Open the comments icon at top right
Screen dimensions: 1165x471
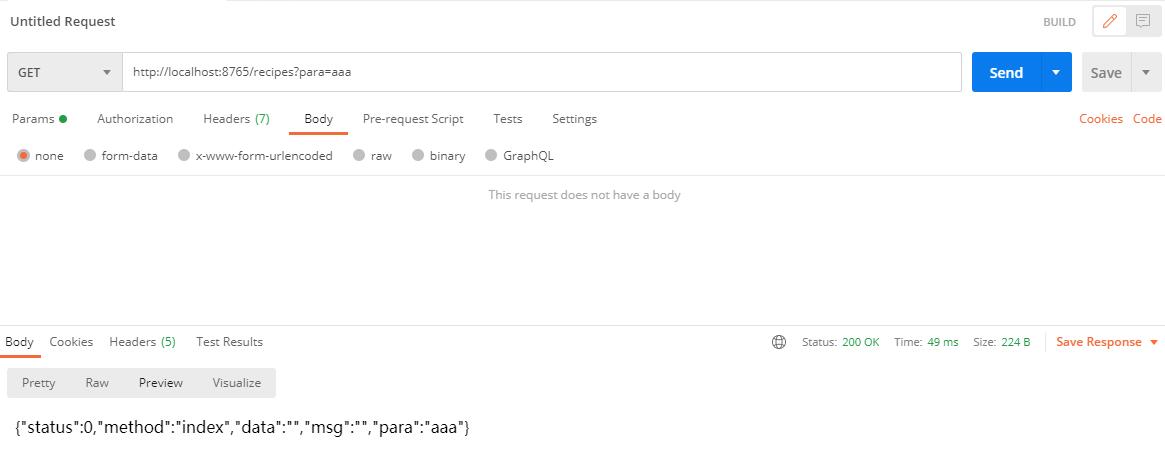(x=1141, y=21)
